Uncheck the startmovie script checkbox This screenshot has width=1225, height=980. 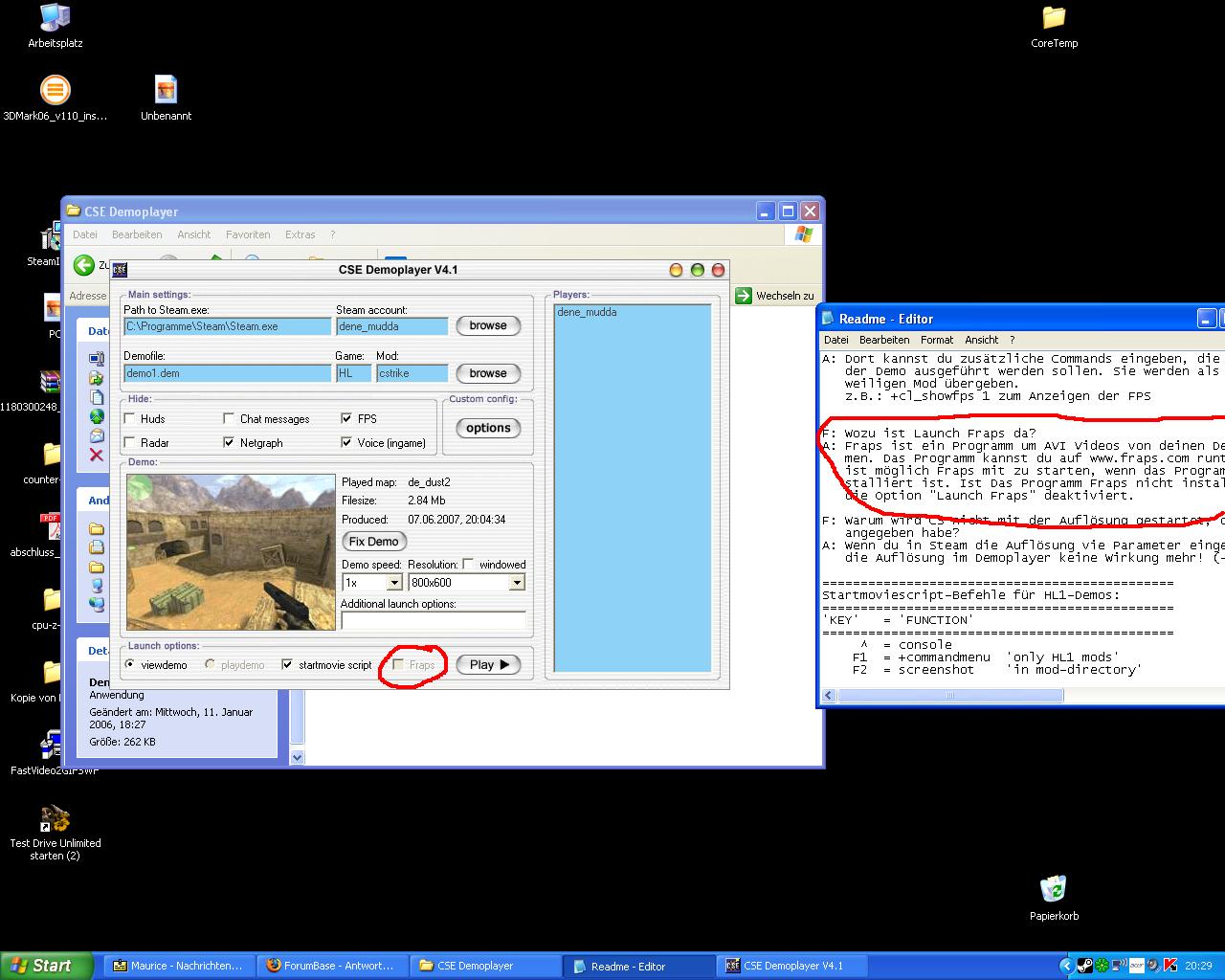(x=287, y=664)
